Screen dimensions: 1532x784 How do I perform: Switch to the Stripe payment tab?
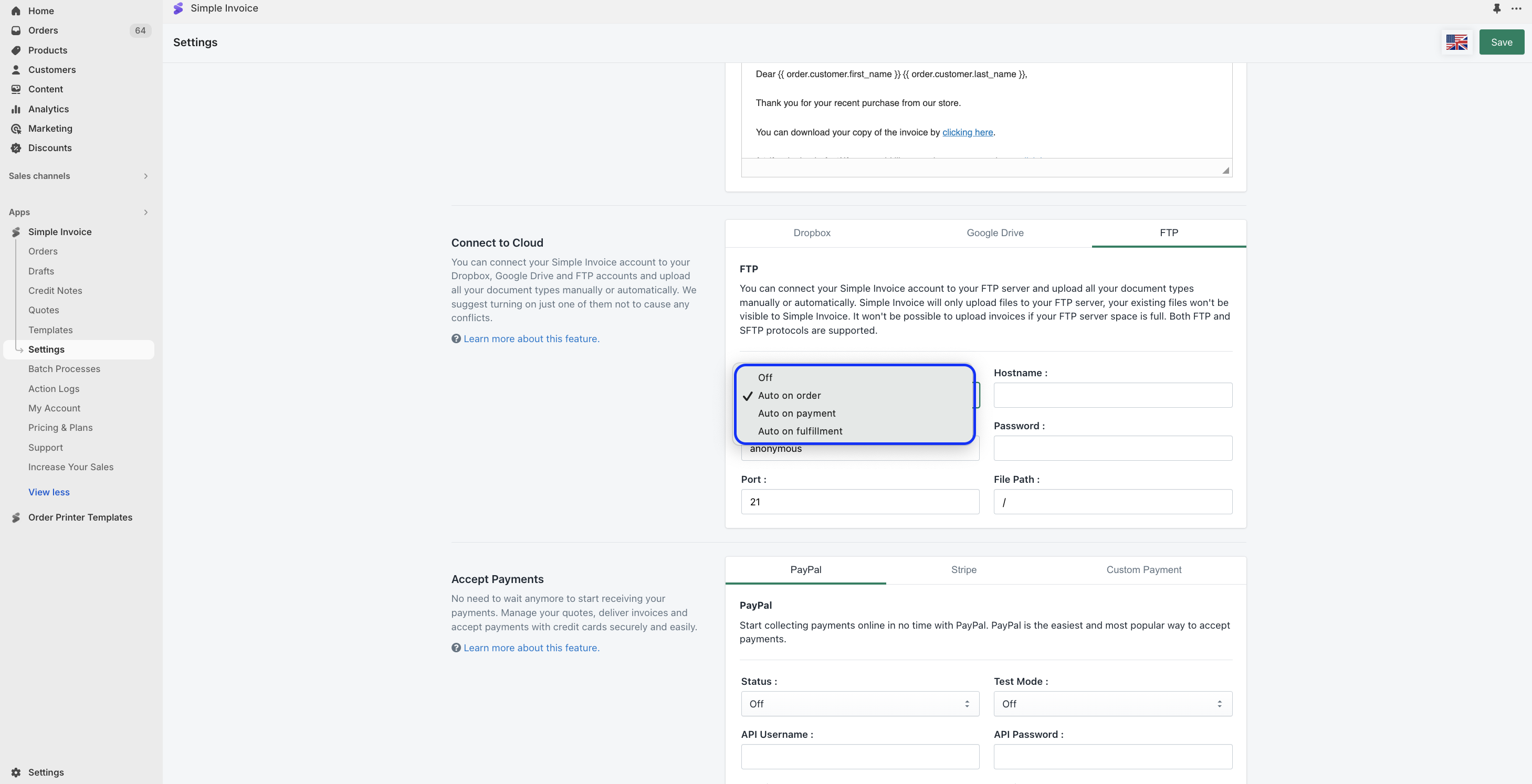tap(963, 569)
